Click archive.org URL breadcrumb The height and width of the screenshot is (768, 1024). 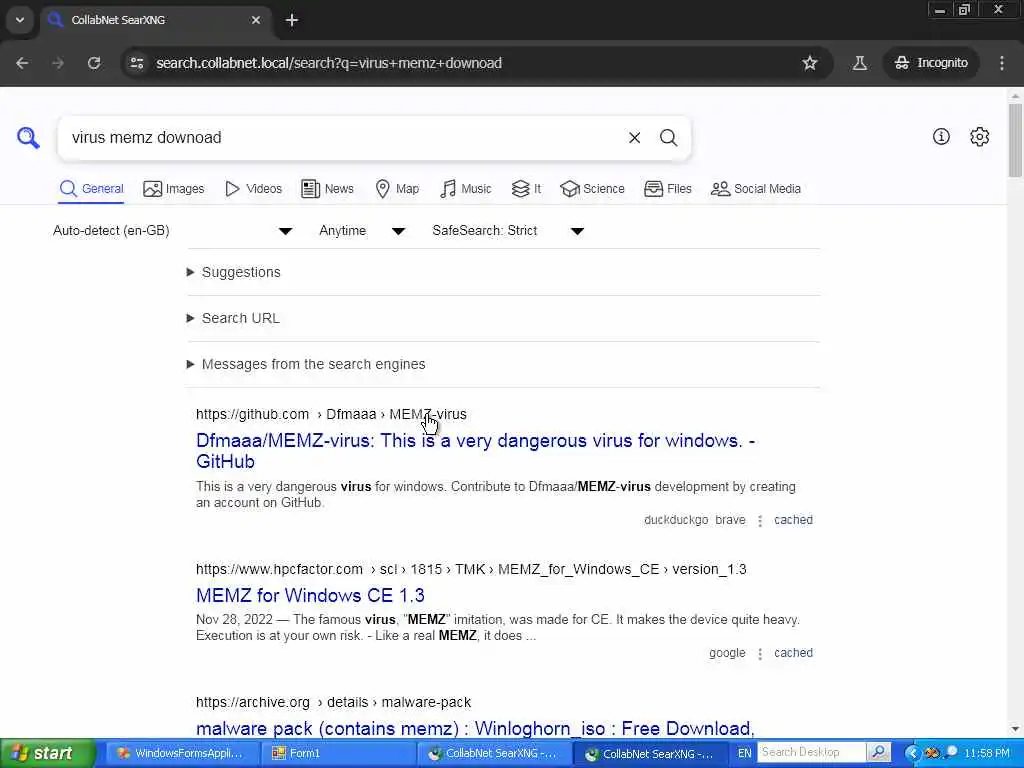(x=333, y=702)
